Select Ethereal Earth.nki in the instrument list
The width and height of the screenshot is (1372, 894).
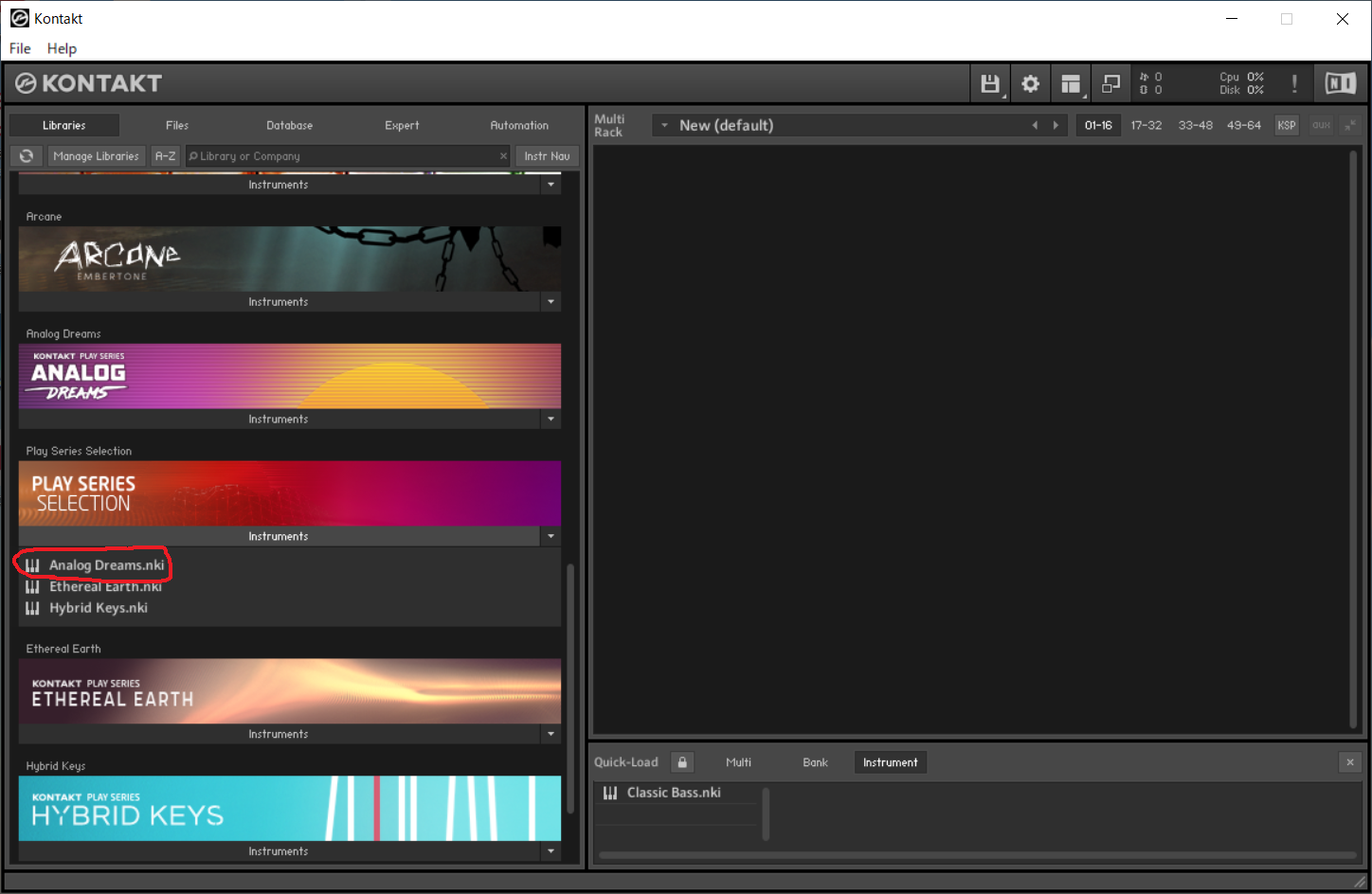coord(106,587)
